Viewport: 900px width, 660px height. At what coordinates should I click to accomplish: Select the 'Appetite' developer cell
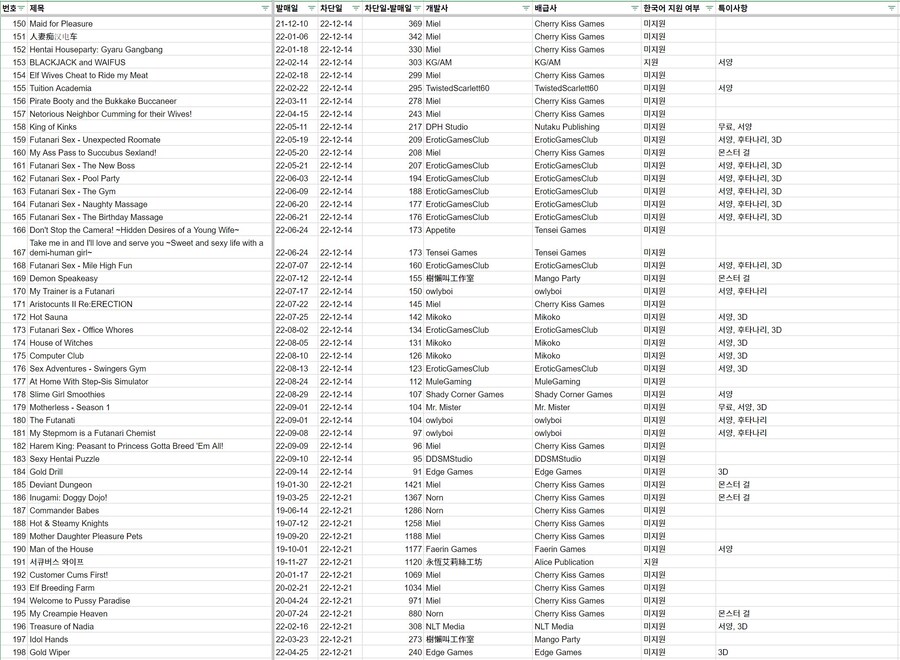tap(478, 230)
